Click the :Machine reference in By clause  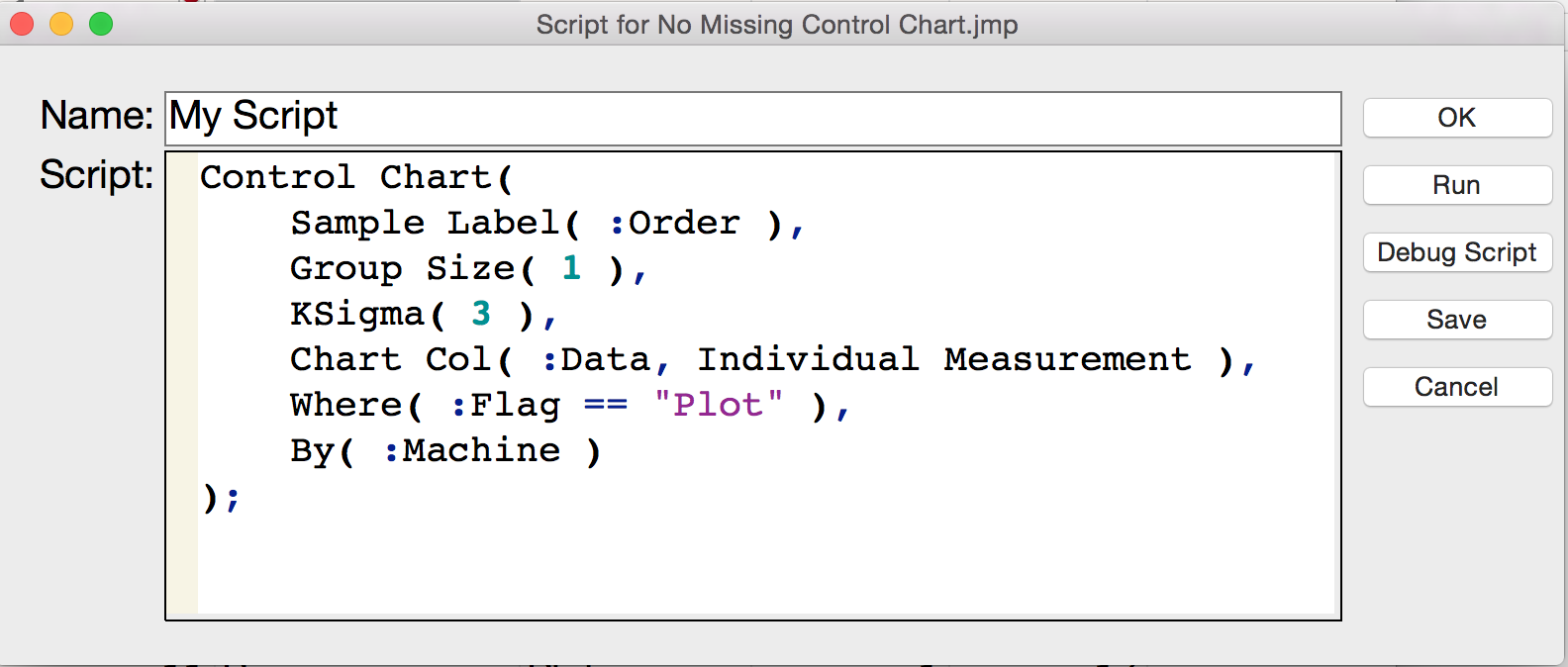click(473, 450)
